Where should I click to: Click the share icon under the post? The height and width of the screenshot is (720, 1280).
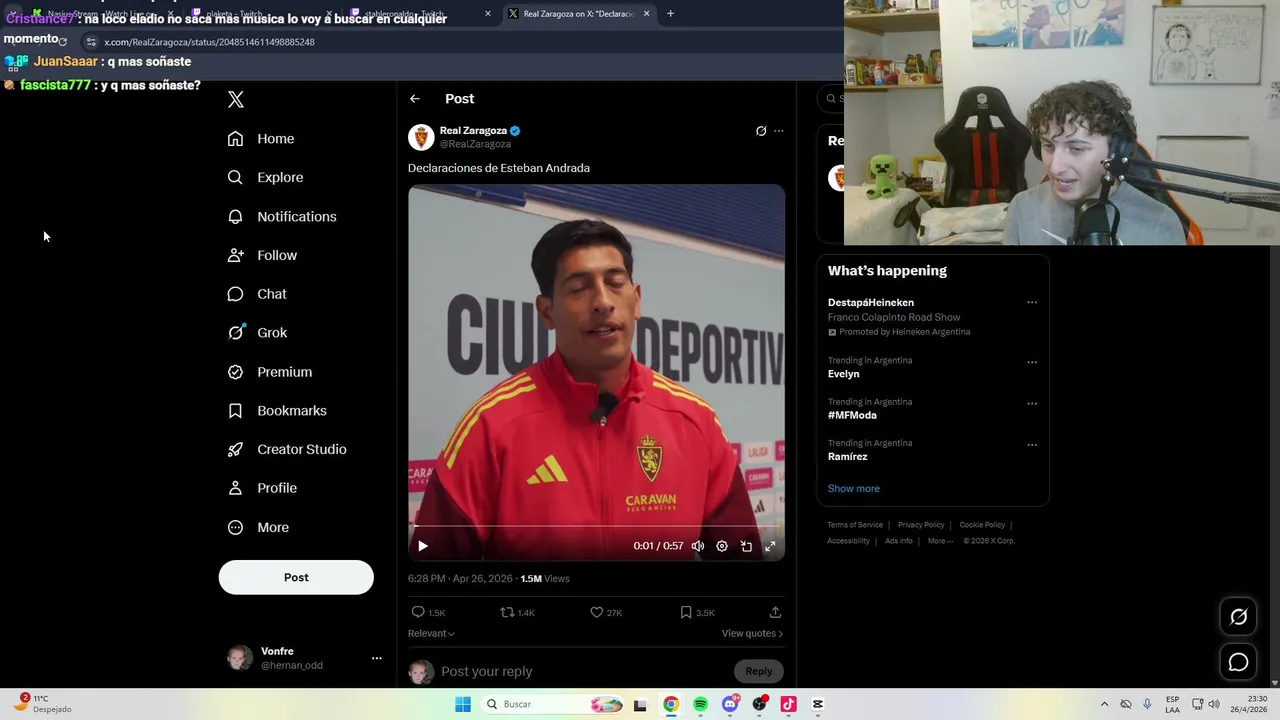click(x=775, y=612)
